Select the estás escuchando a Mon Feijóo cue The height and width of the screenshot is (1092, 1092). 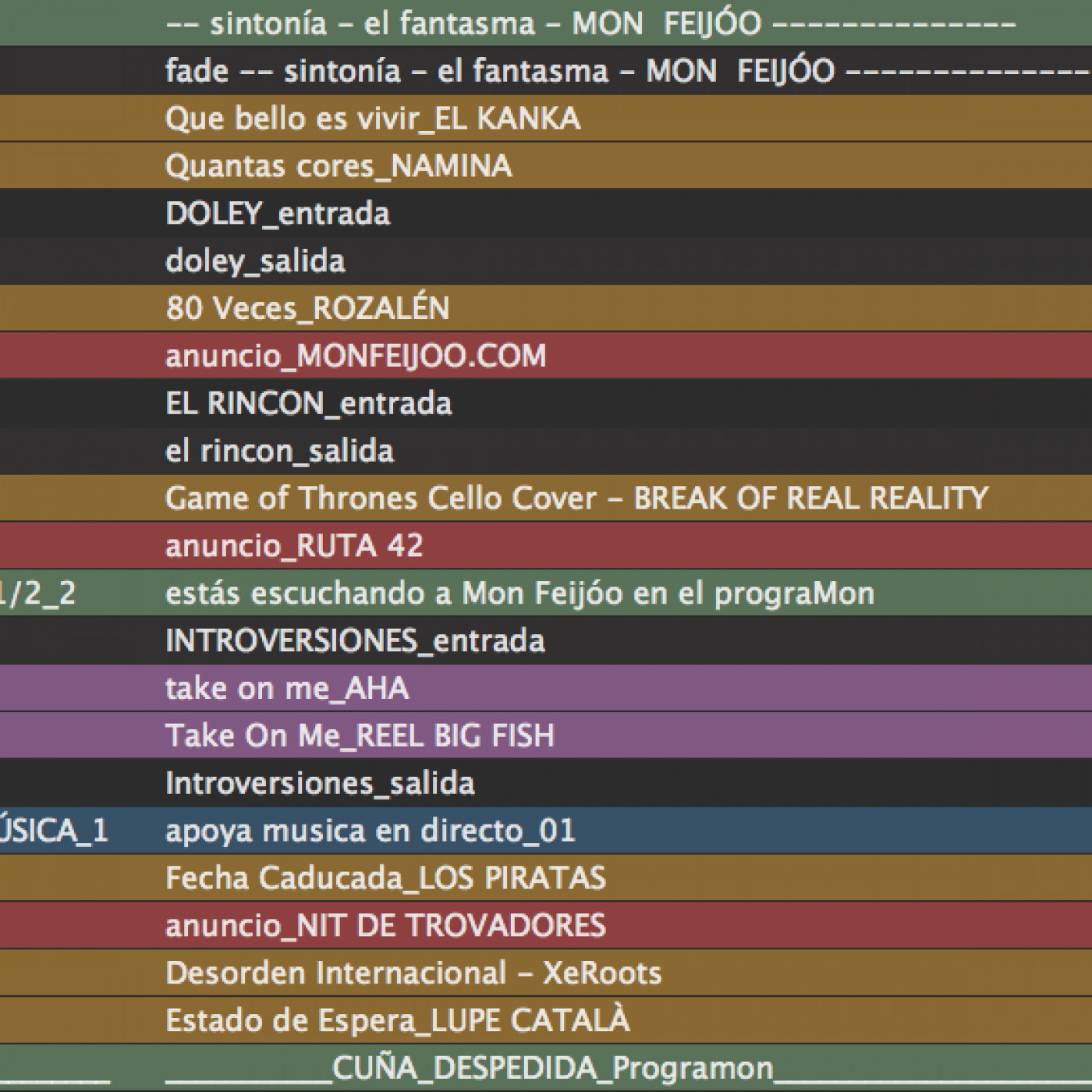(x=519, y=594)
